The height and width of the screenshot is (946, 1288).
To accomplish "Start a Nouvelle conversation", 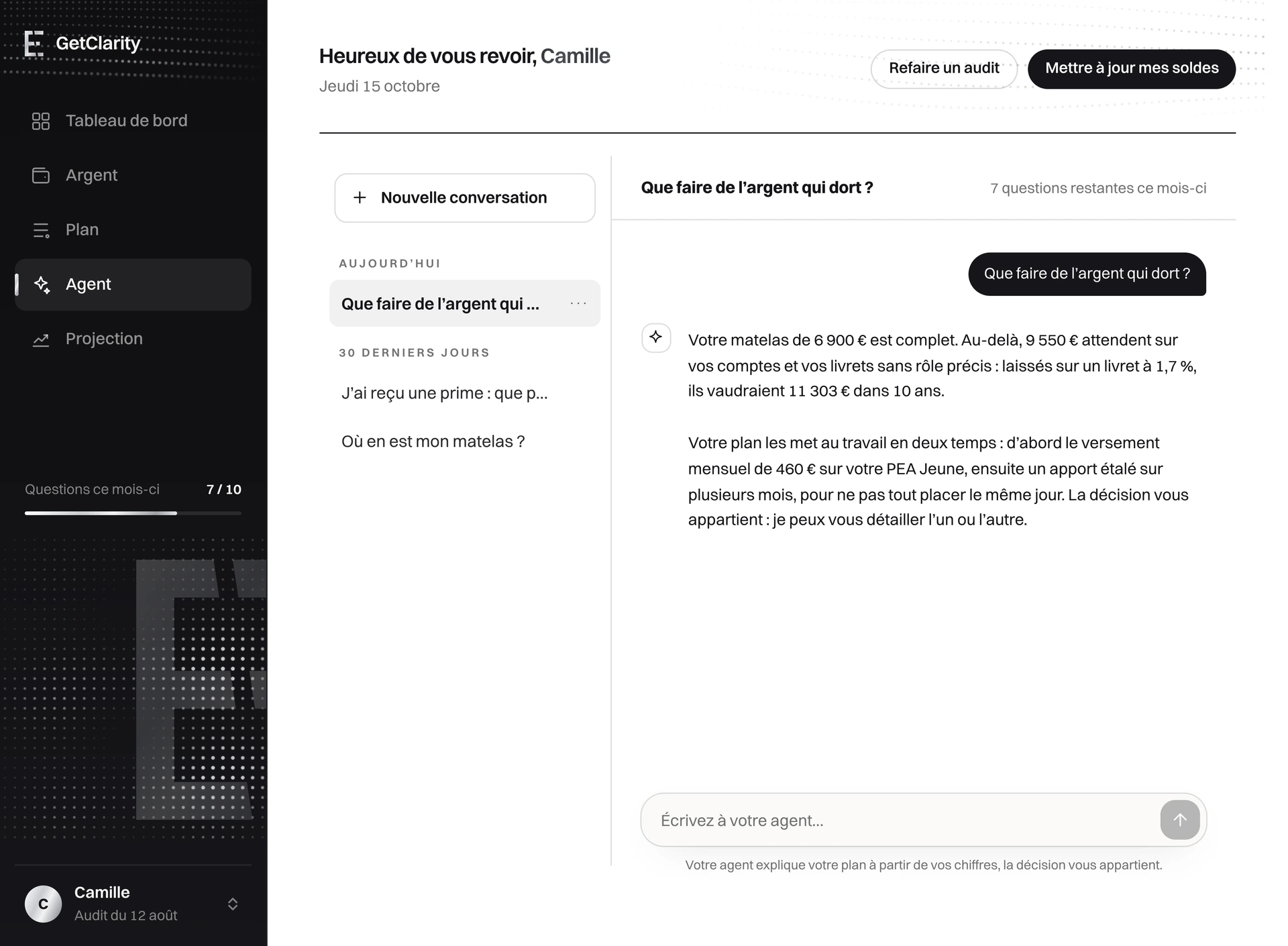I will point(465,198).
